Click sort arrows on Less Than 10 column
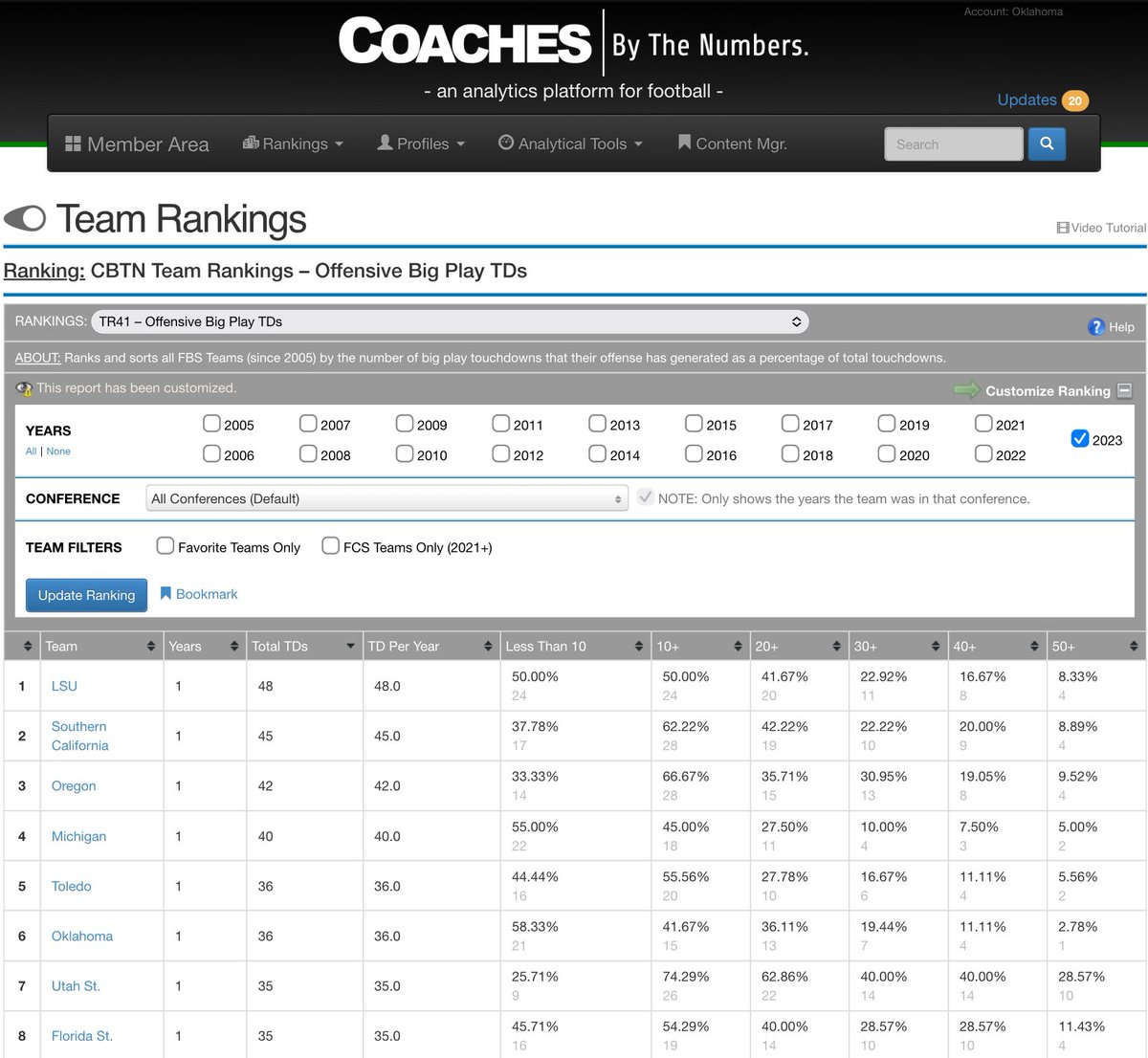The height and width of the screenshot is (1058, 1148). 639,647
